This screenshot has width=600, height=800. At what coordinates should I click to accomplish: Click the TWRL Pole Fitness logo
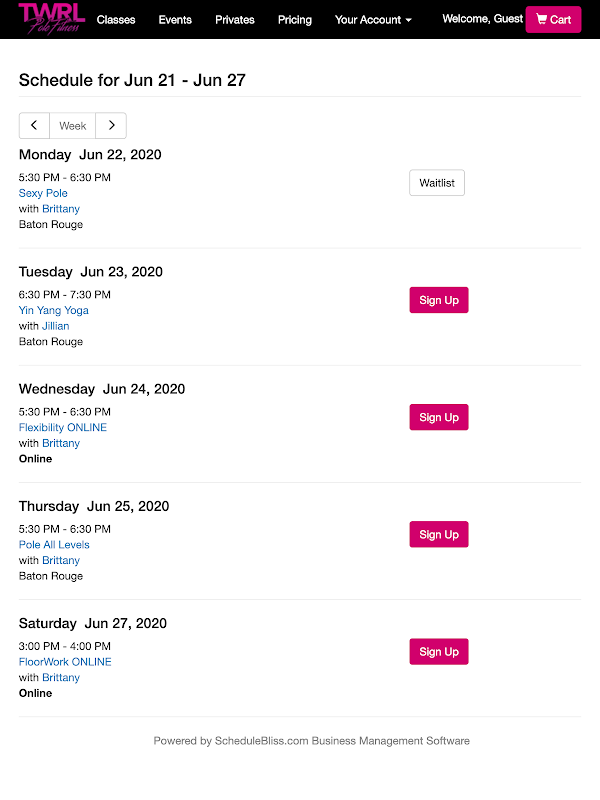tap(51, 19)
